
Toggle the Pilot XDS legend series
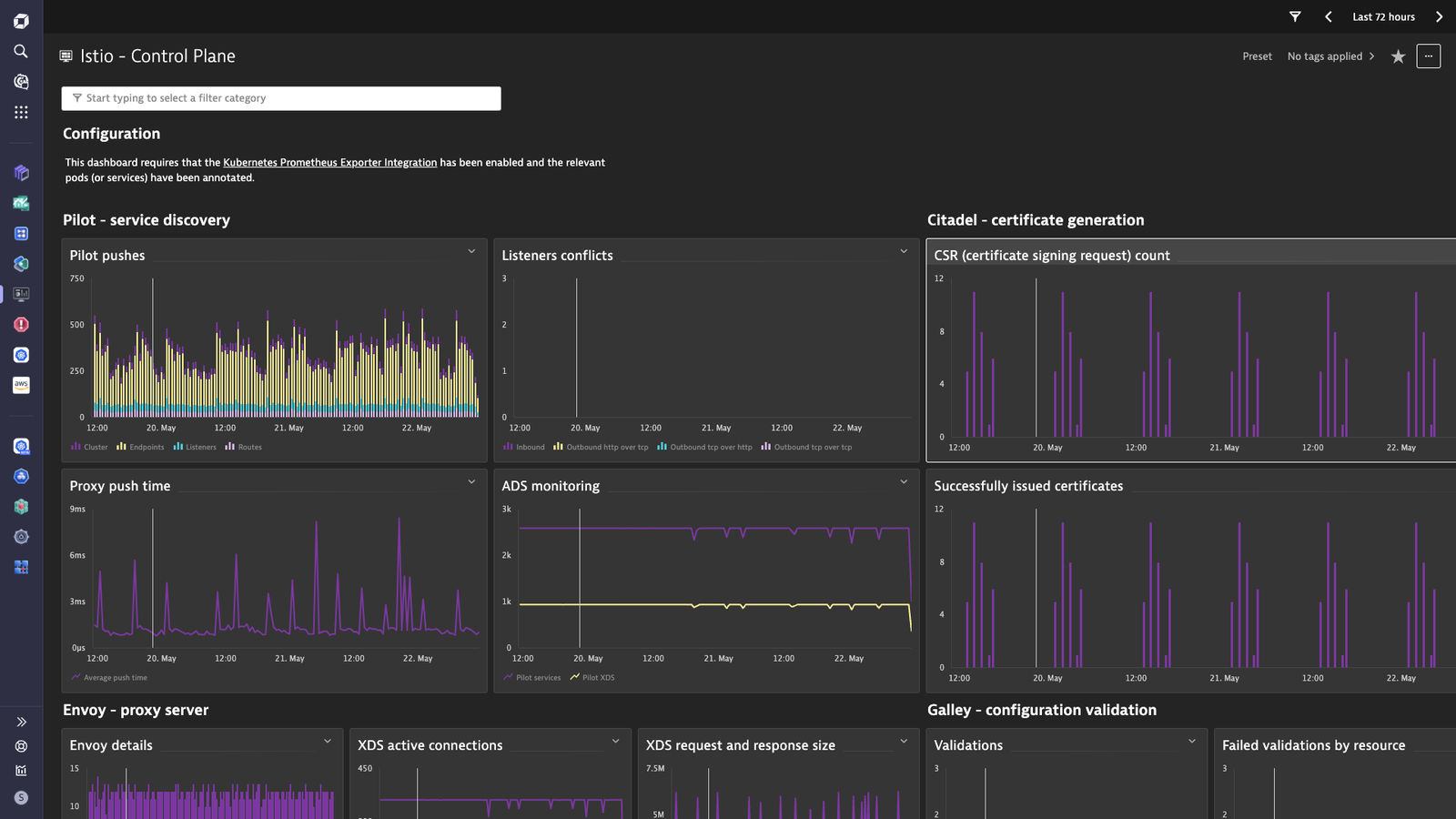(x=592, y=677)
